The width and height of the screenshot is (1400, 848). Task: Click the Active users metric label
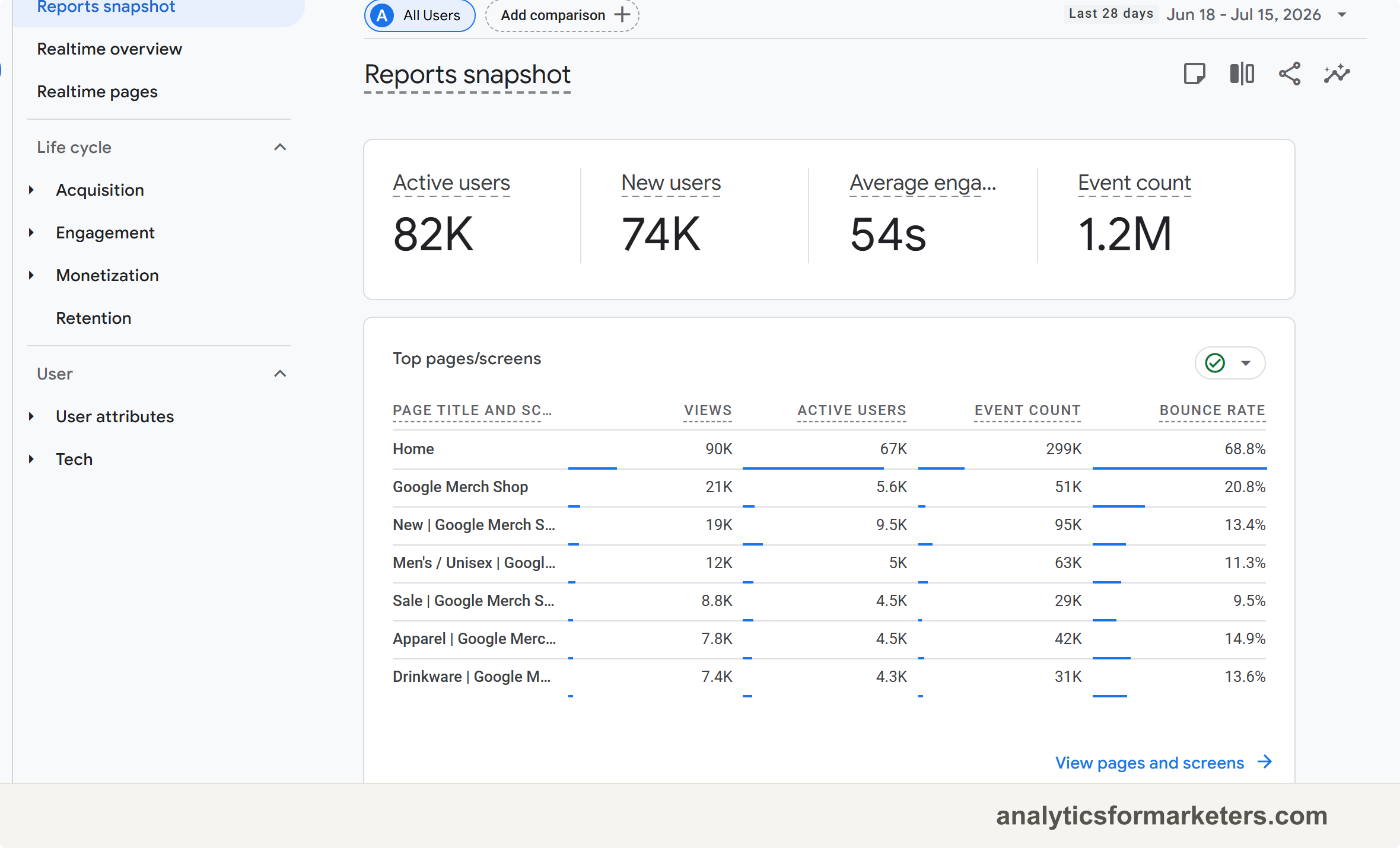(x=451, y=183)
